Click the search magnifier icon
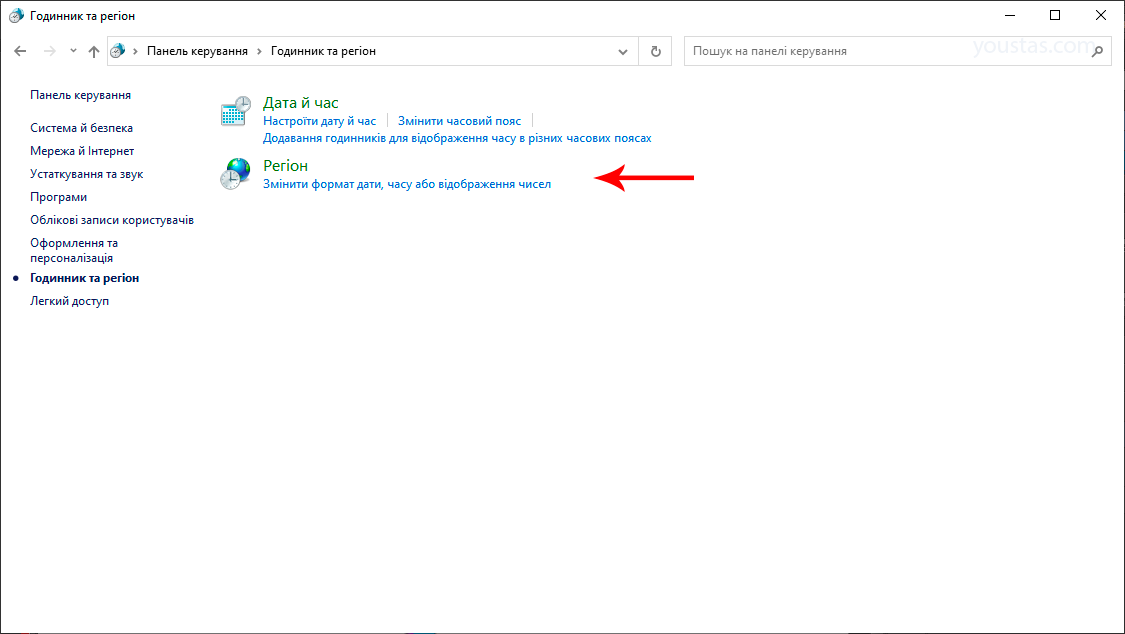The image size is (1125, 634). pyautogui.click(x=1097, y=51)
